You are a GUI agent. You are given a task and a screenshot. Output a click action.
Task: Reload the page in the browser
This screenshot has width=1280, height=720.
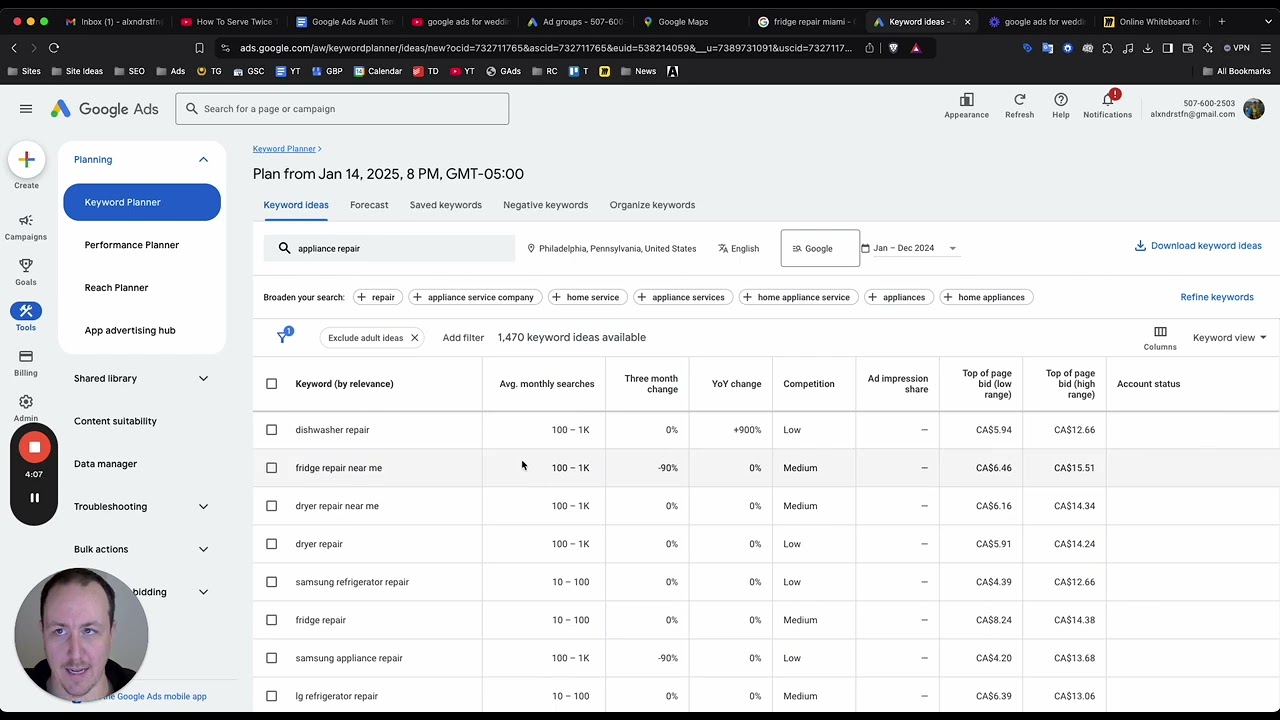54,48
